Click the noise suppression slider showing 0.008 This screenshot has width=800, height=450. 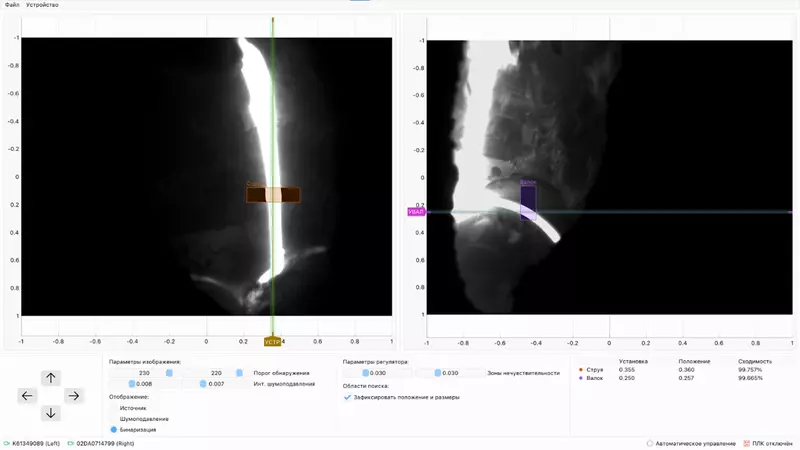(133, 384)
